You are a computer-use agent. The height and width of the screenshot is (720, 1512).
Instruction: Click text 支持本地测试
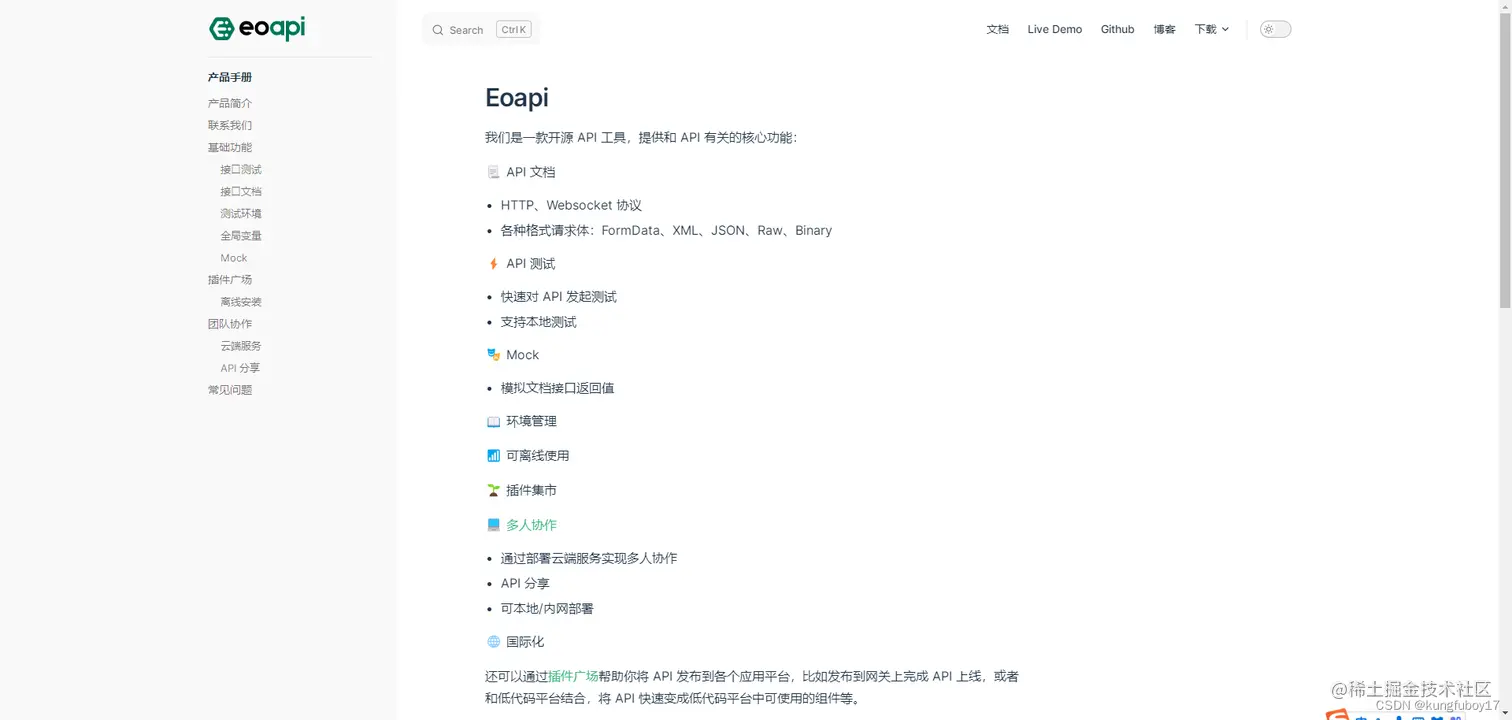[x=539, y=322]
